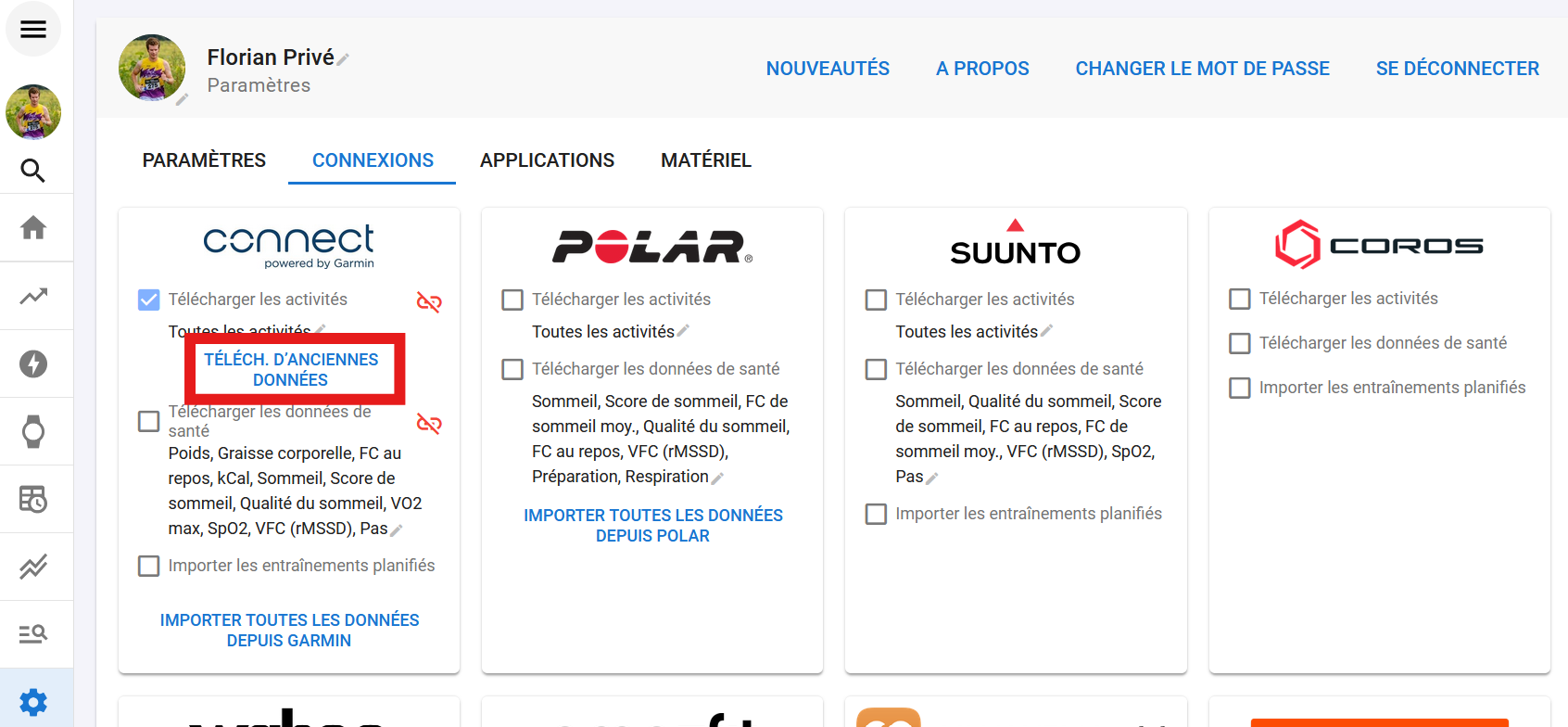Go to home via sidebar house icon
This screenshot has width=1568, height=727.
[x=33, y=228]
